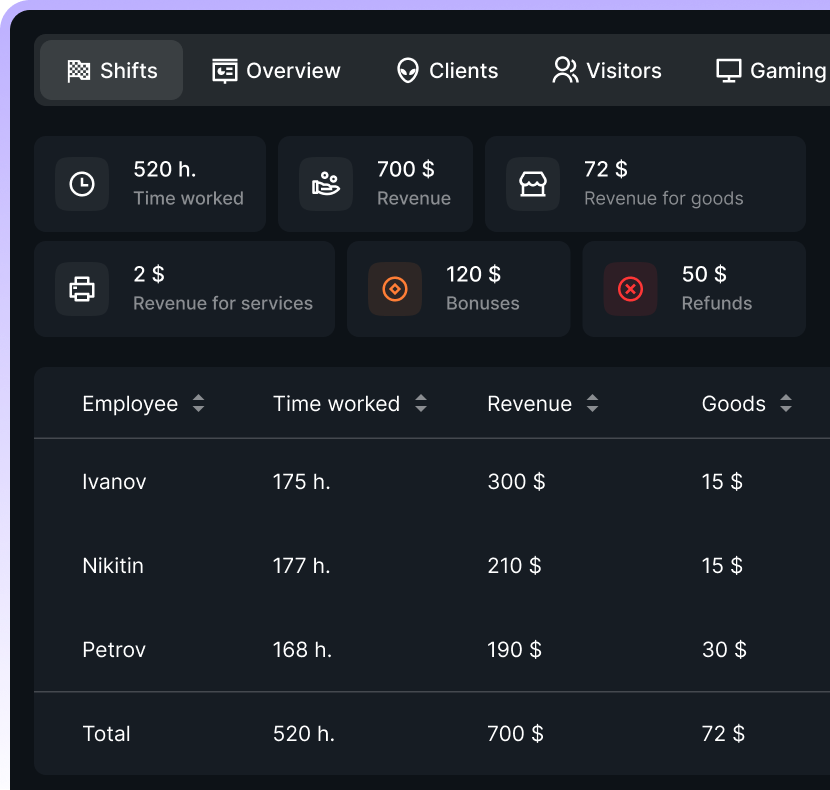The width and height of the screenshot is (830, 790).
Task: Click the 120 $ Bonuses card value
Action: click(473, 274)
